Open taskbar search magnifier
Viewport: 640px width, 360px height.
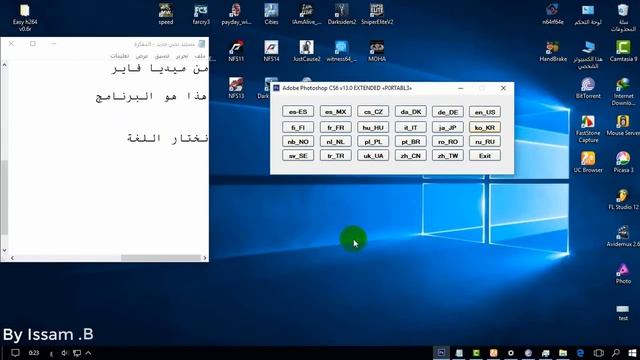(616, 353)
